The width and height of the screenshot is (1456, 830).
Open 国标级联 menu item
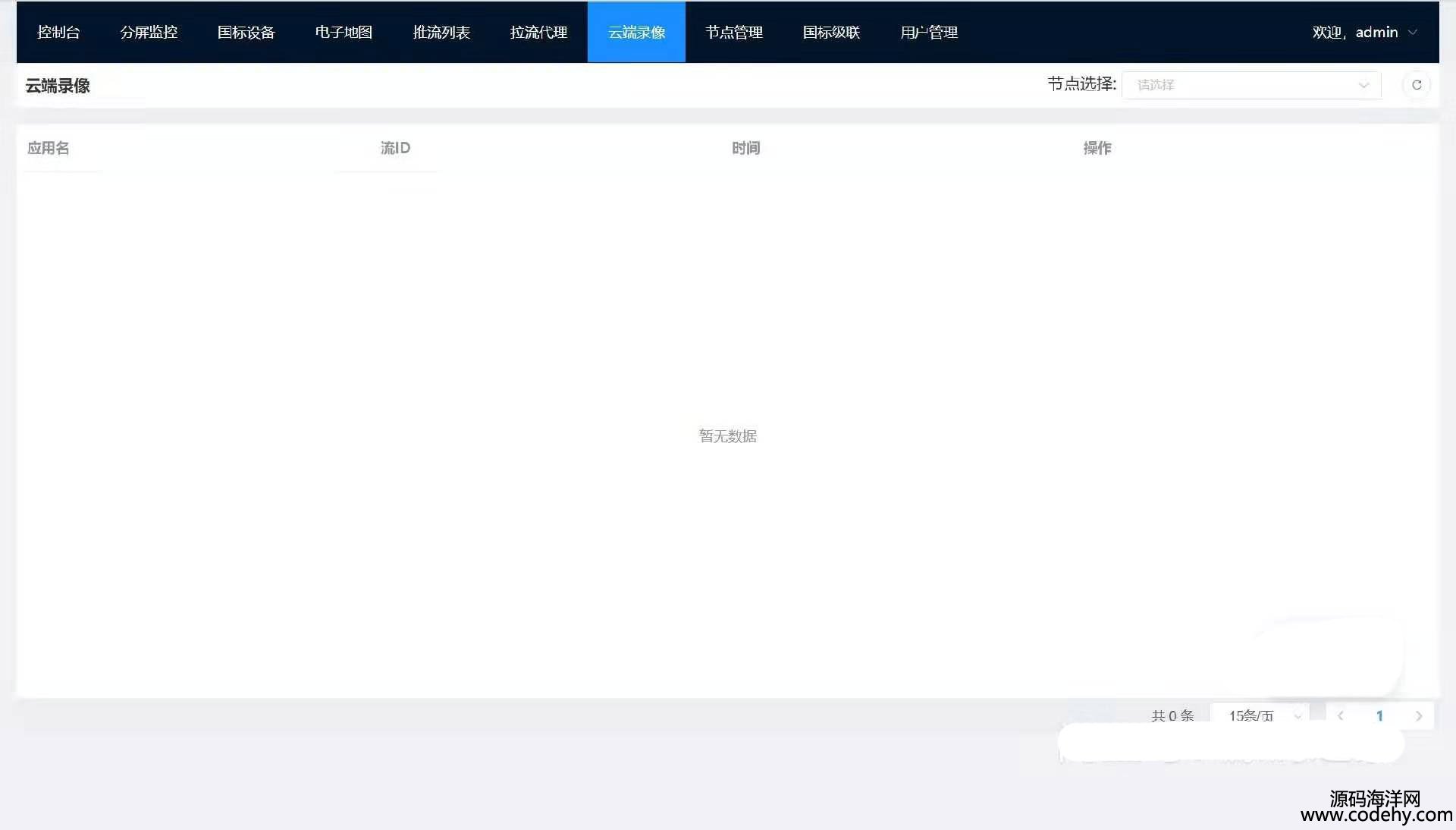tap(831, 33)
